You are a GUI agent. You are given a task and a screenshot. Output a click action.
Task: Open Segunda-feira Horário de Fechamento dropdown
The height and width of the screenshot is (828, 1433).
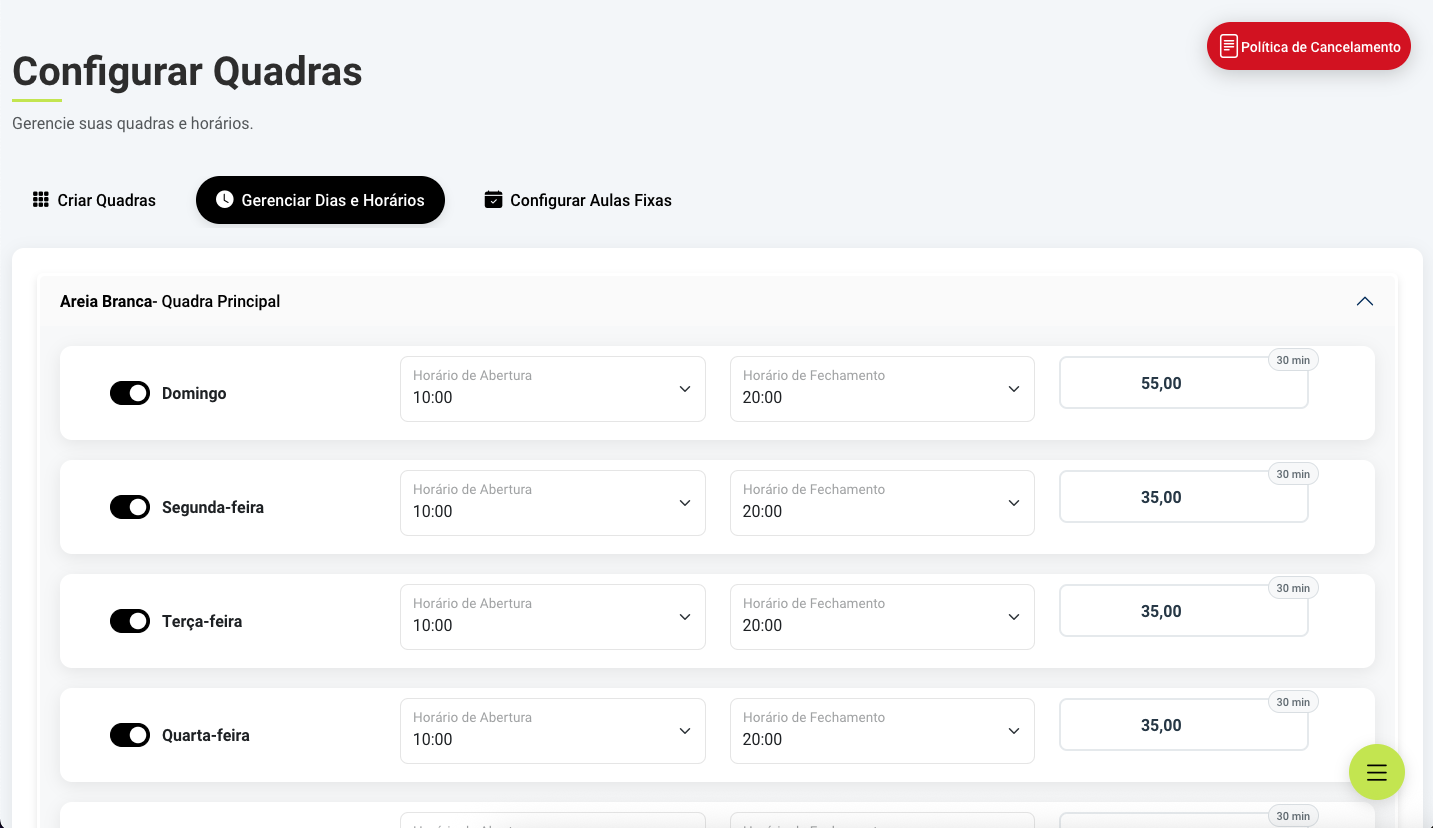click(882, 503)
